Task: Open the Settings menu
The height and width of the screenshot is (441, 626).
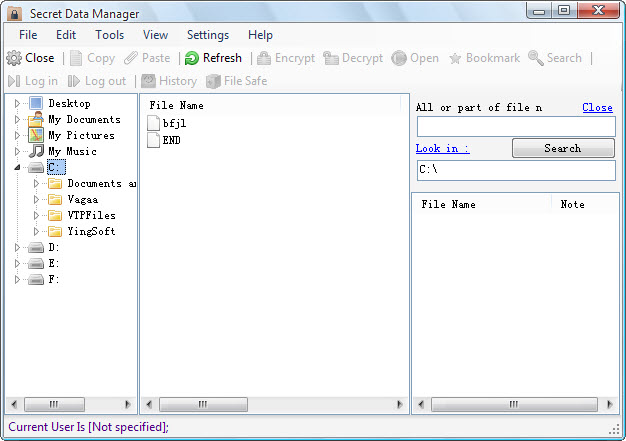Action: tap(208, 35)
